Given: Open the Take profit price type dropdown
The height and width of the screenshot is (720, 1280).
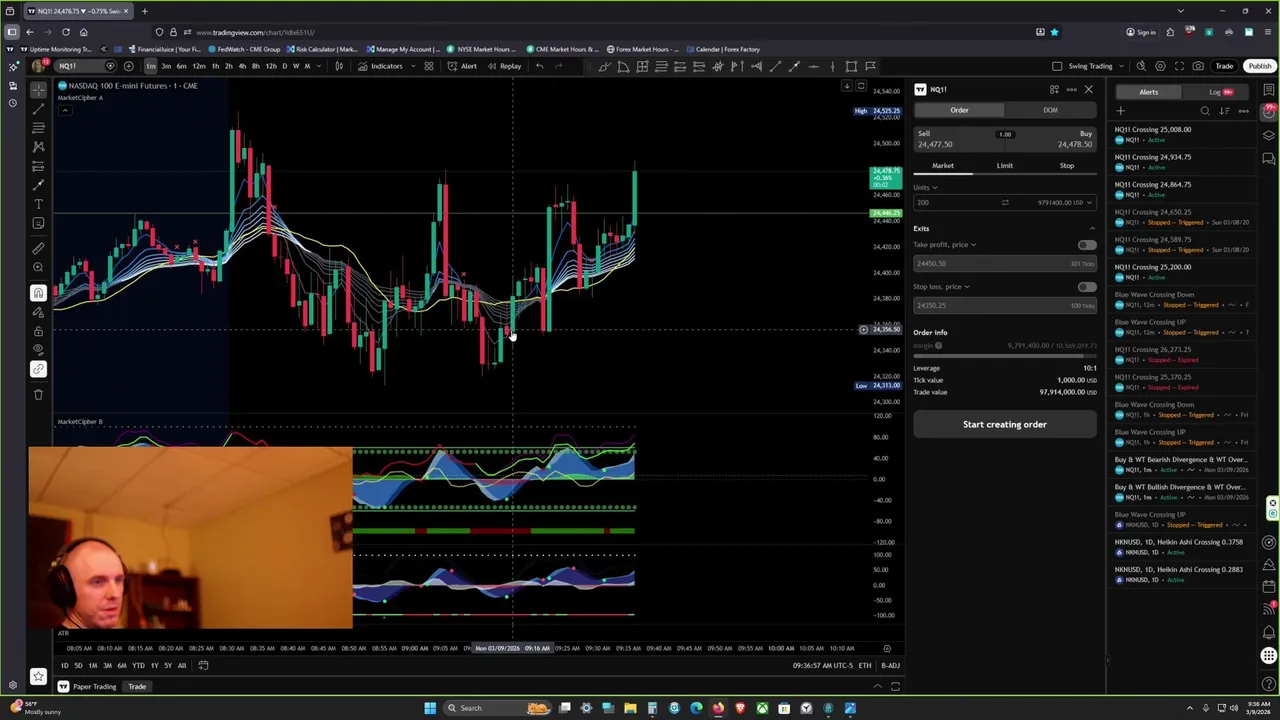Looking at the screenshot, I should [944, 244].
